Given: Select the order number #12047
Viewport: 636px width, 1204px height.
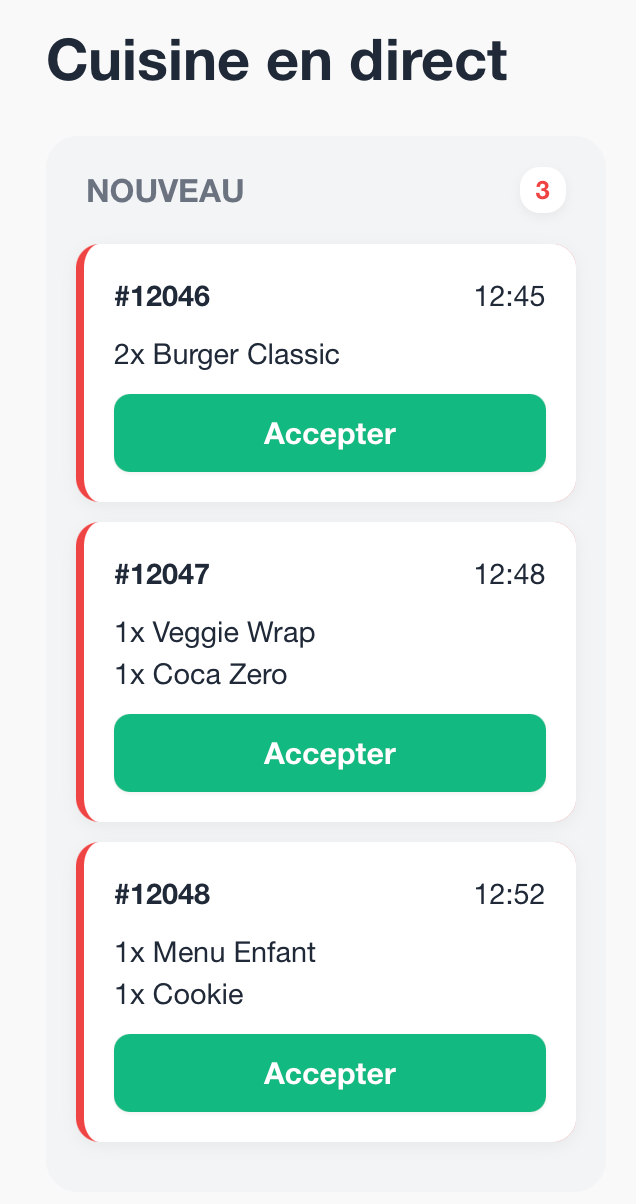Looking at the screenshot, I should coord(162,574).
